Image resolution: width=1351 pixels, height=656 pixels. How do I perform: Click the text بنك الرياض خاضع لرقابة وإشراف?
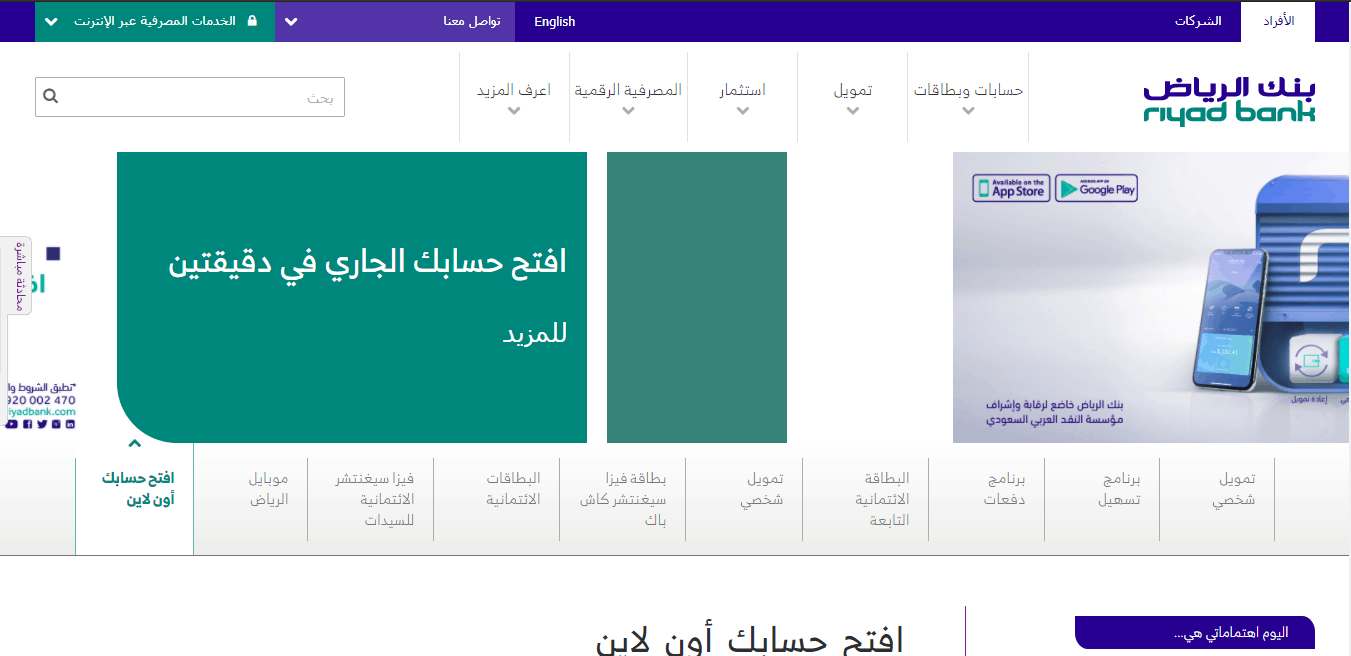click(x=1053, y=404)
